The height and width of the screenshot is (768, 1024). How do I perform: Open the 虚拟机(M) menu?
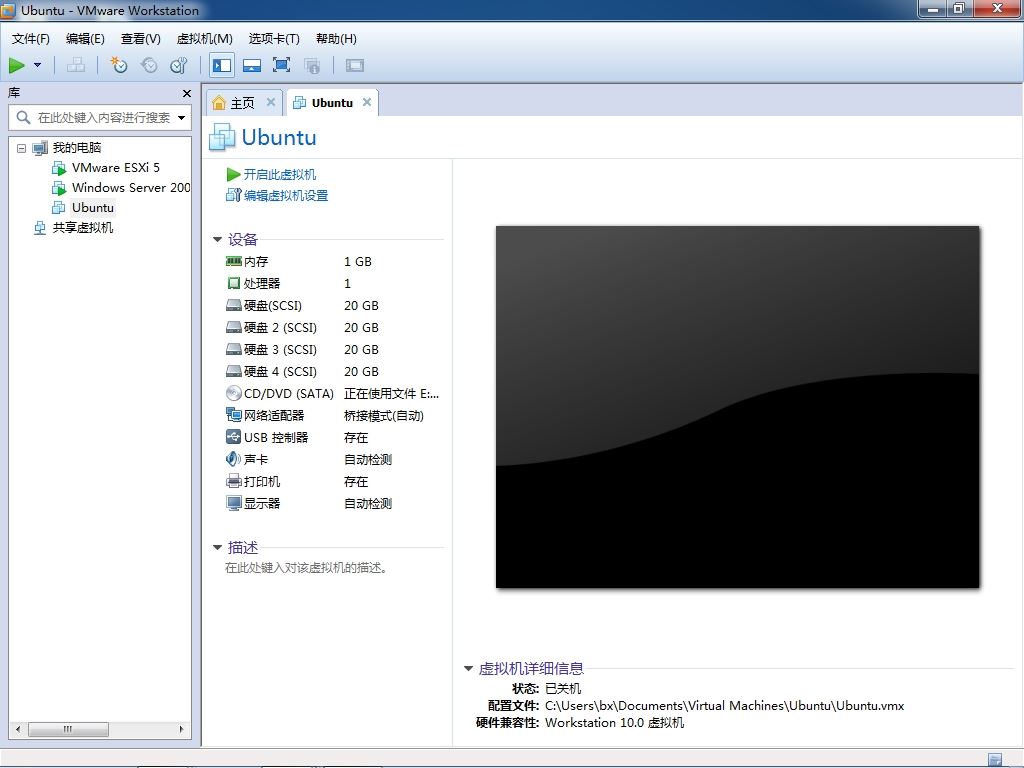click(204, 39)
